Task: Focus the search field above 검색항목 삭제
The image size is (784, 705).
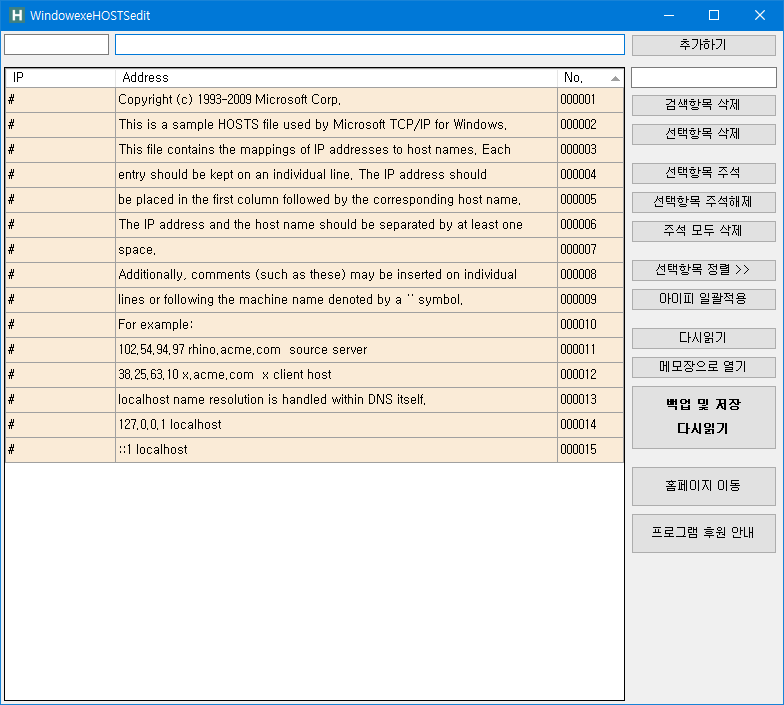Action: (704, 78)
